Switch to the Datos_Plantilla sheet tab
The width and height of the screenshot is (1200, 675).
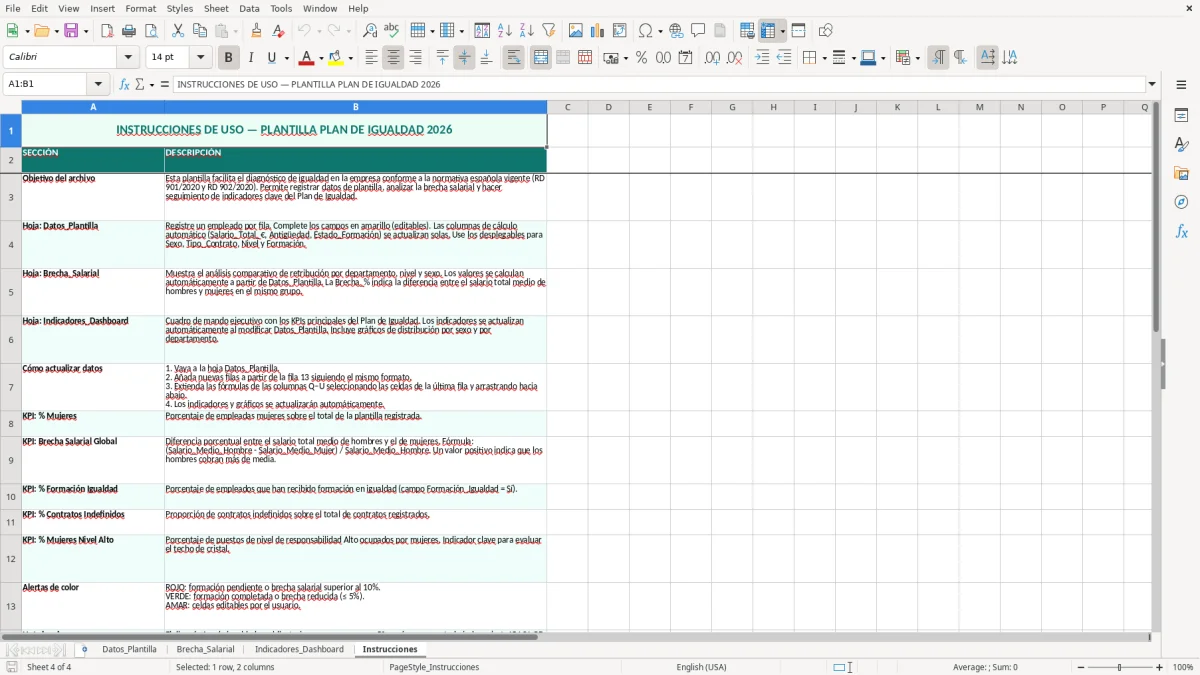(x=129, y=649)
